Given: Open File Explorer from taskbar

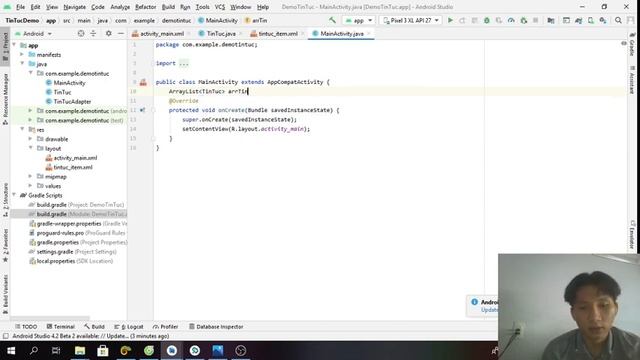Looking at the screenshot, I should pos(80,351).
